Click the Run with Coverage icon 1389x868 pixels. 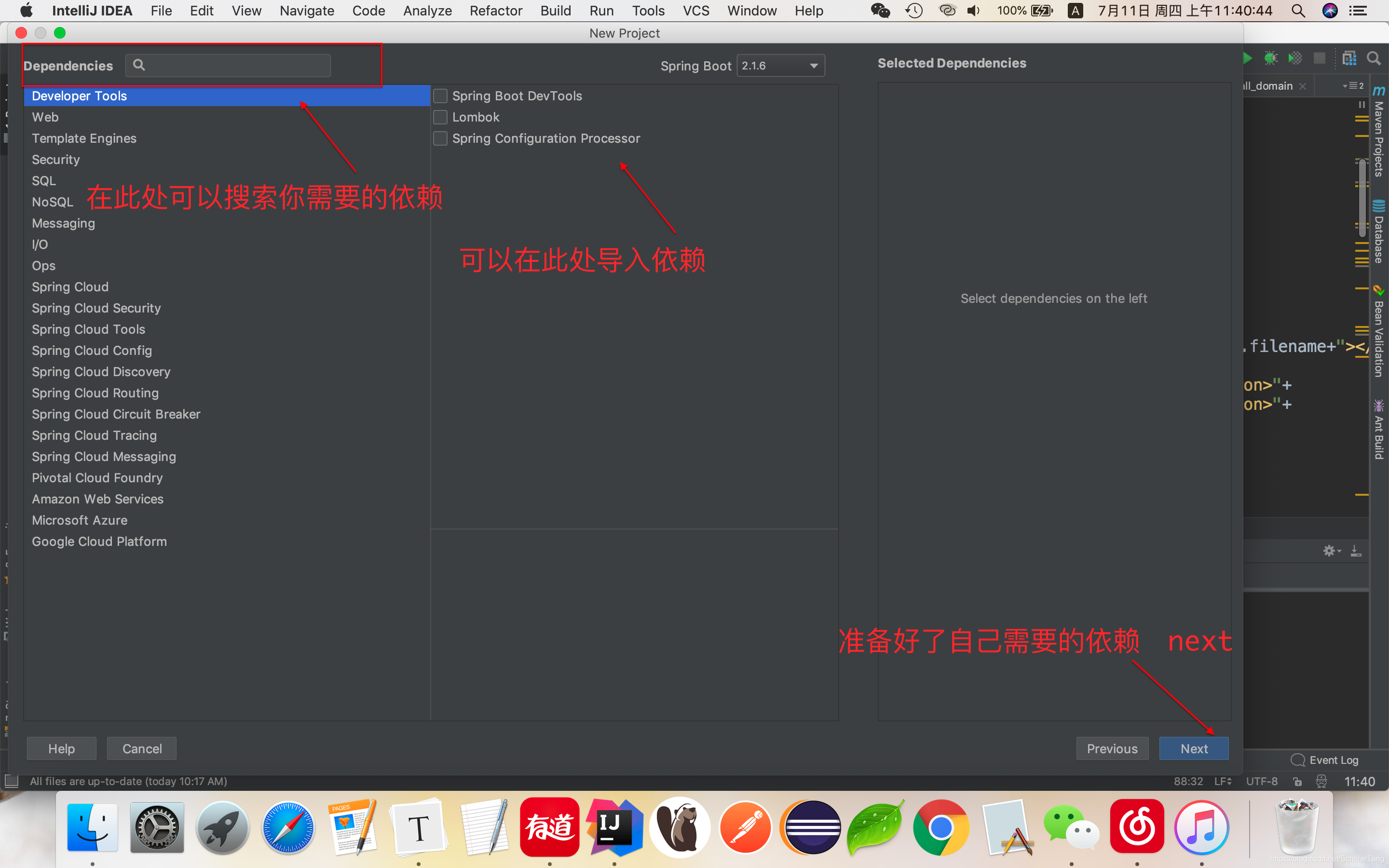(x=1295, y=58)
